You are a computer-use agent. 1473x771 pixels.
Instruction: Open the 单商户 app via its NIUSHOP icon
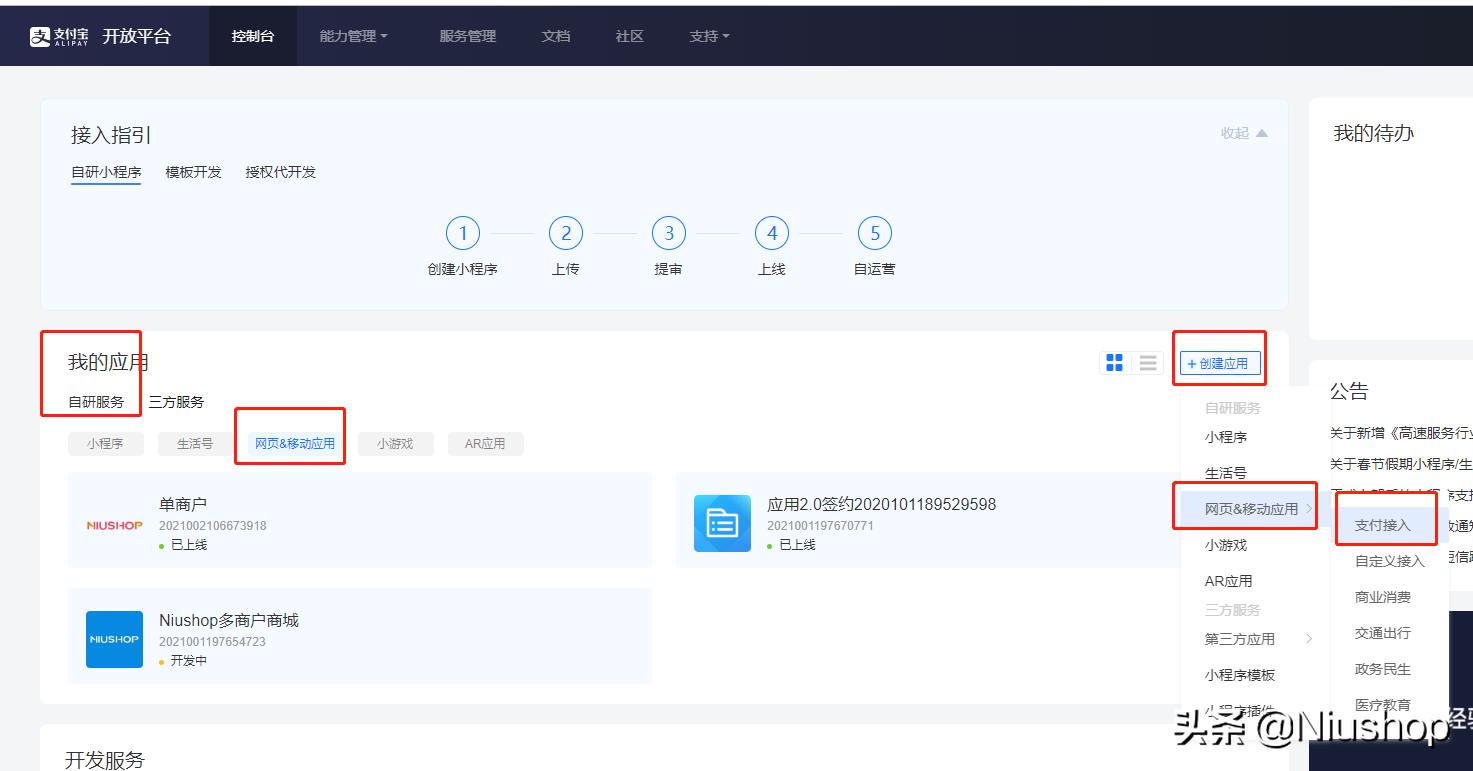click(x=113, y=524)
